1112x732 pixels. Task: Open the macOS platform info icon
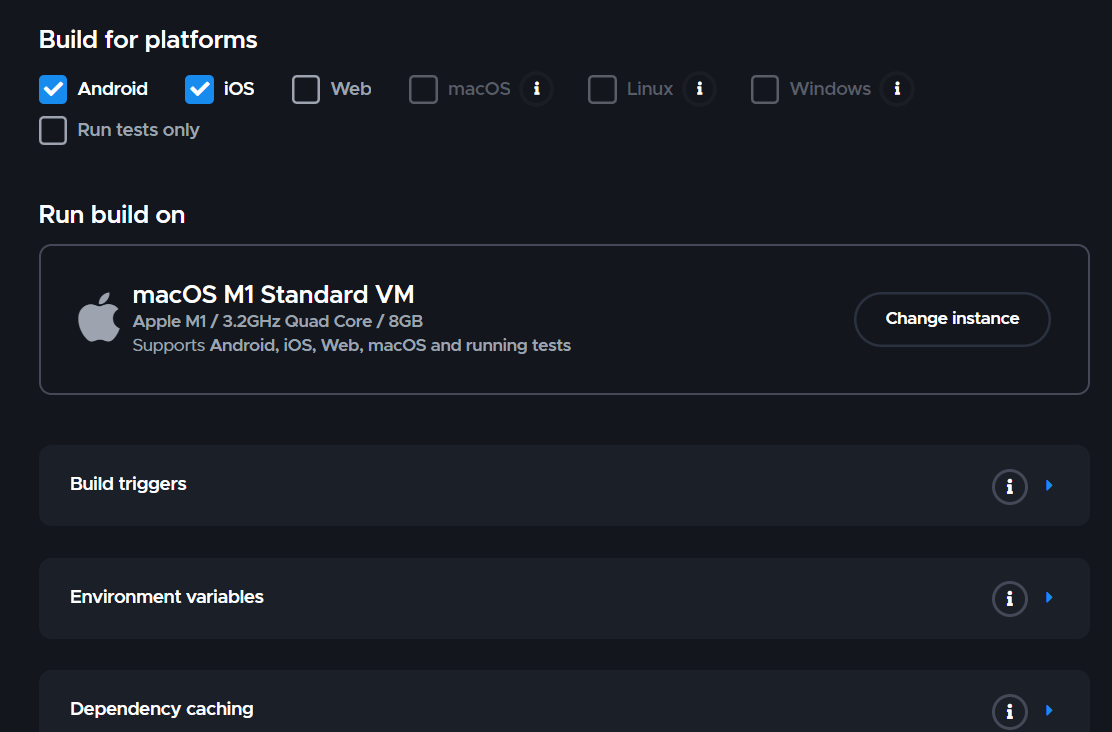(537, 89)
